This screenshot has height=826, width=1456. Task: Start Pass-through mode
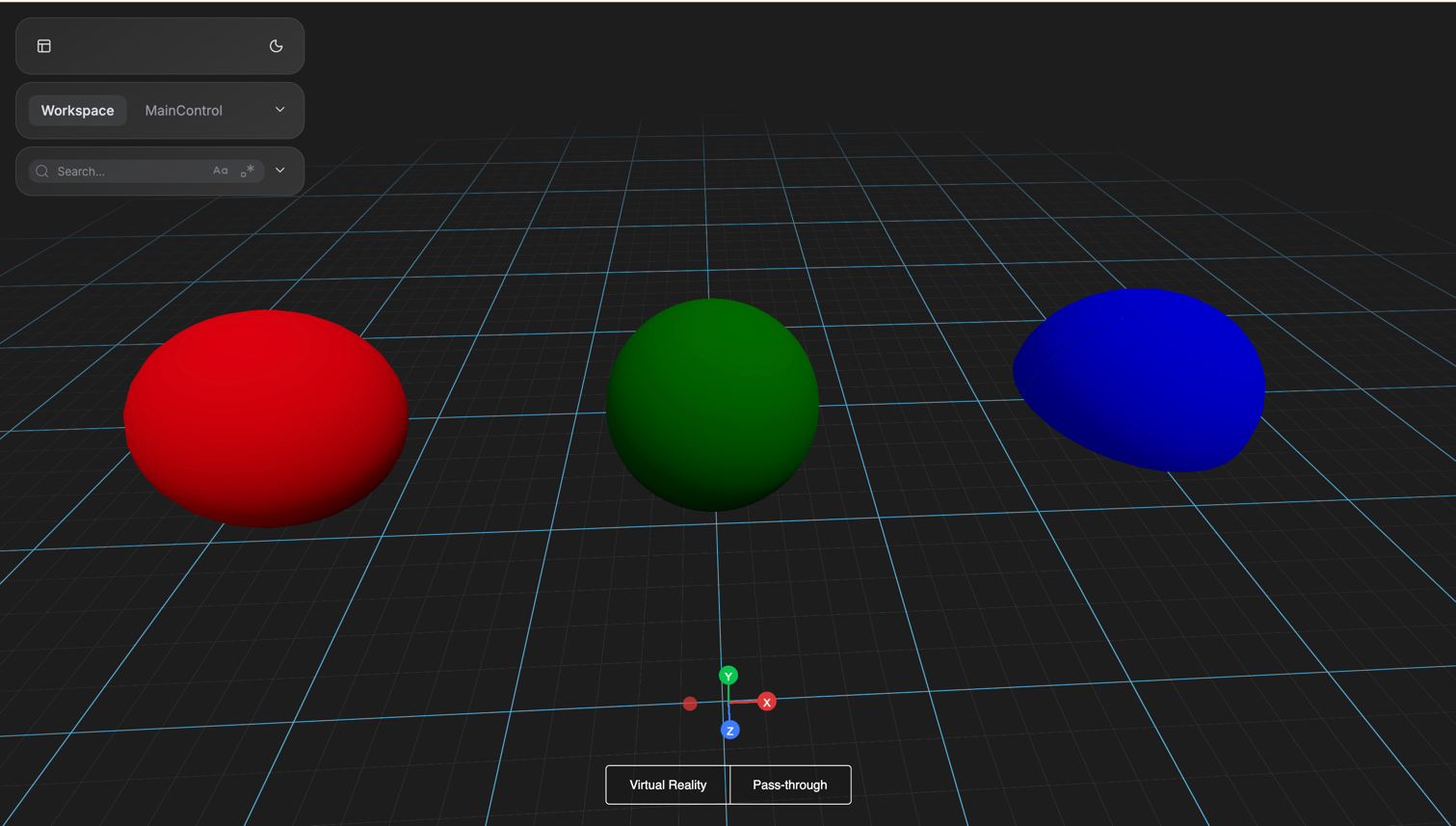coord(790,785)
